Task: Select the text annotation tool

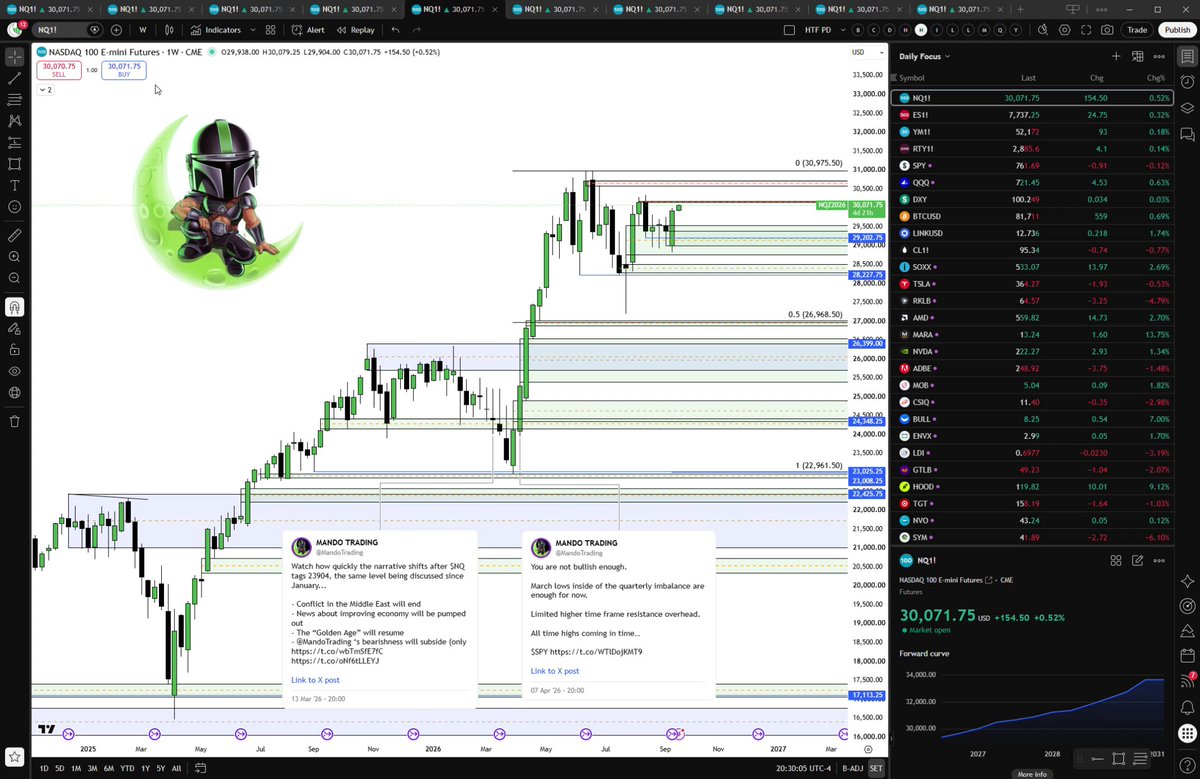Action: (x=15, y=185)
